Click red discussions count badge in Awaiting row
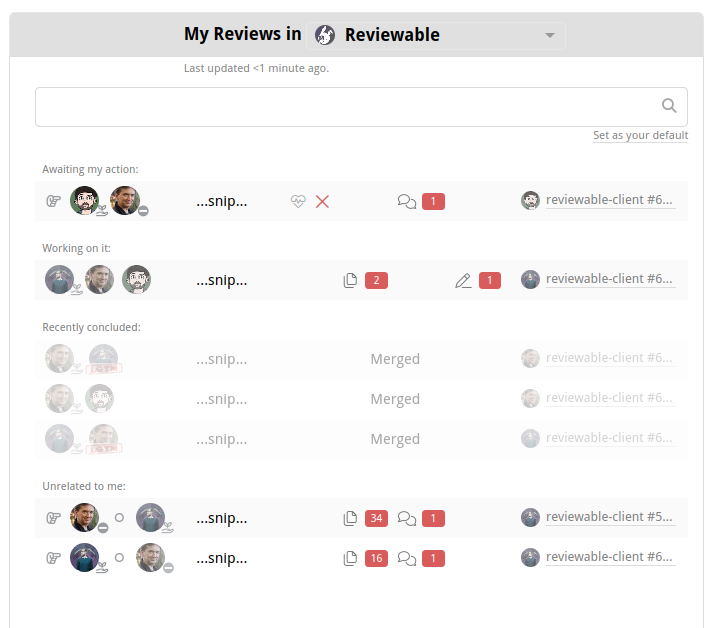This screenshot has width=713, height=628. coord(433,201)
